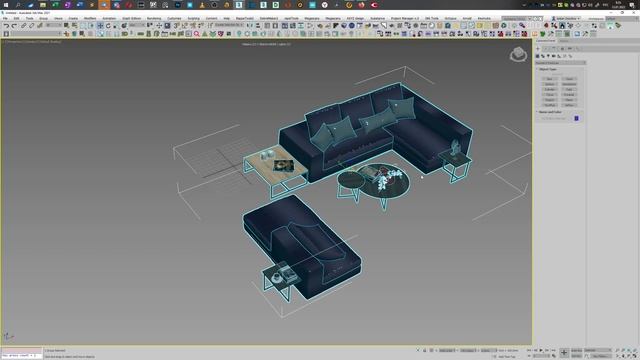This screenshot has height=360, width=640.
Task: Click the Cone primitive button
Action: (569, 79)
